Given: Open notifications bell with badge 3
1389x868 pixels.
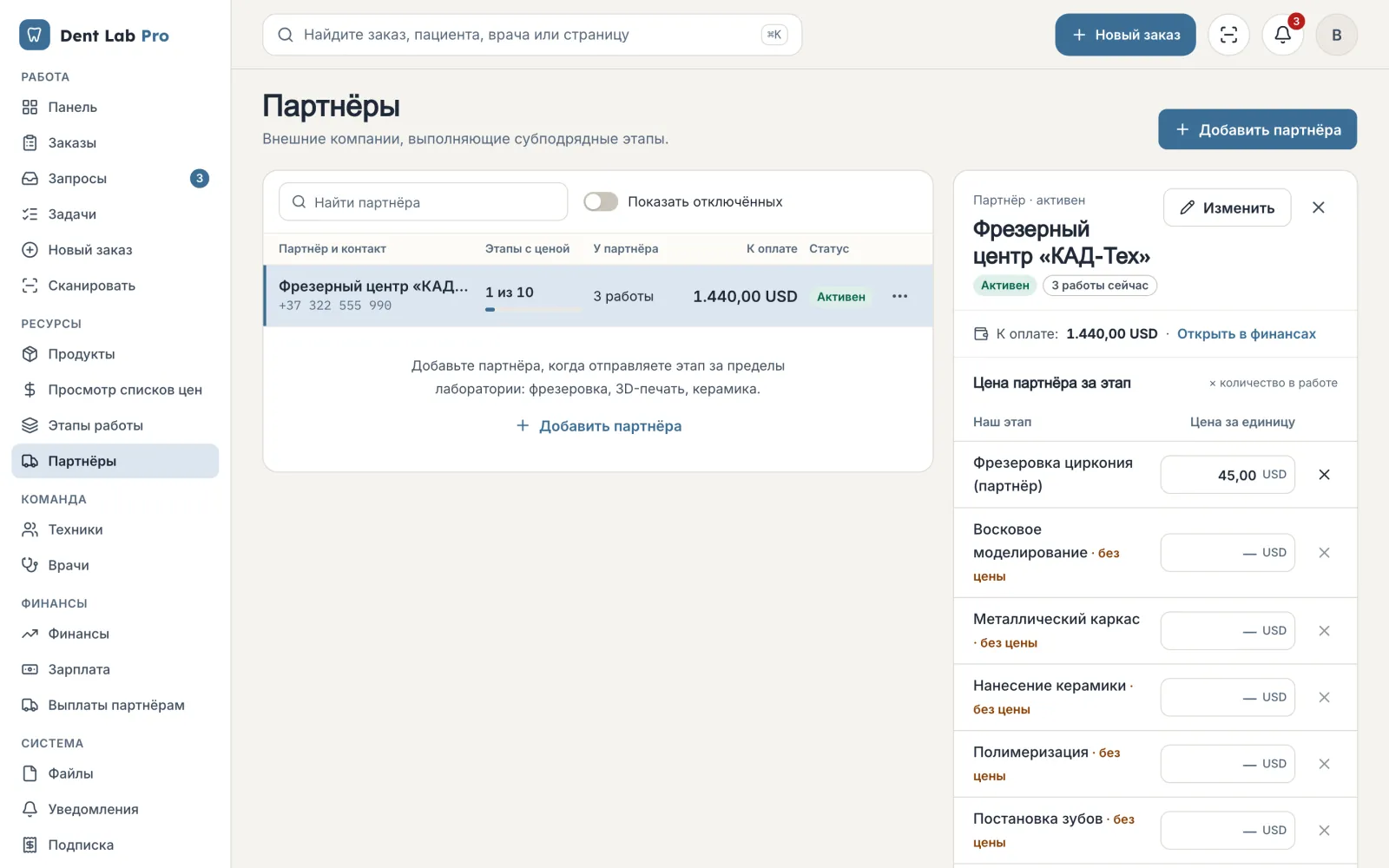Looking at the screenshot, I should [1282, 35].
